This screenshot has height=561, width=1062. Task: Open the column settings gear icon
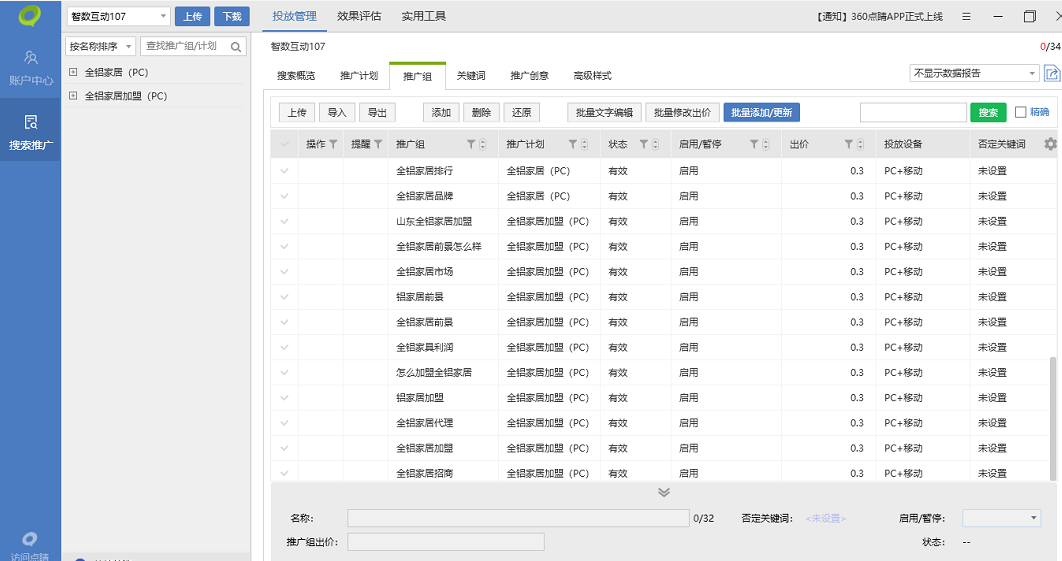1049,144
